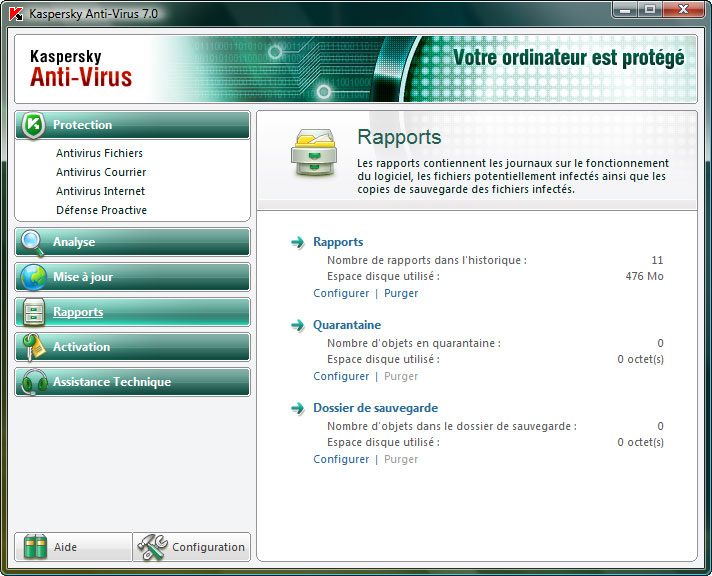Select Défense Proactive component
The image size is (712, 576).
tap(101, 210)
